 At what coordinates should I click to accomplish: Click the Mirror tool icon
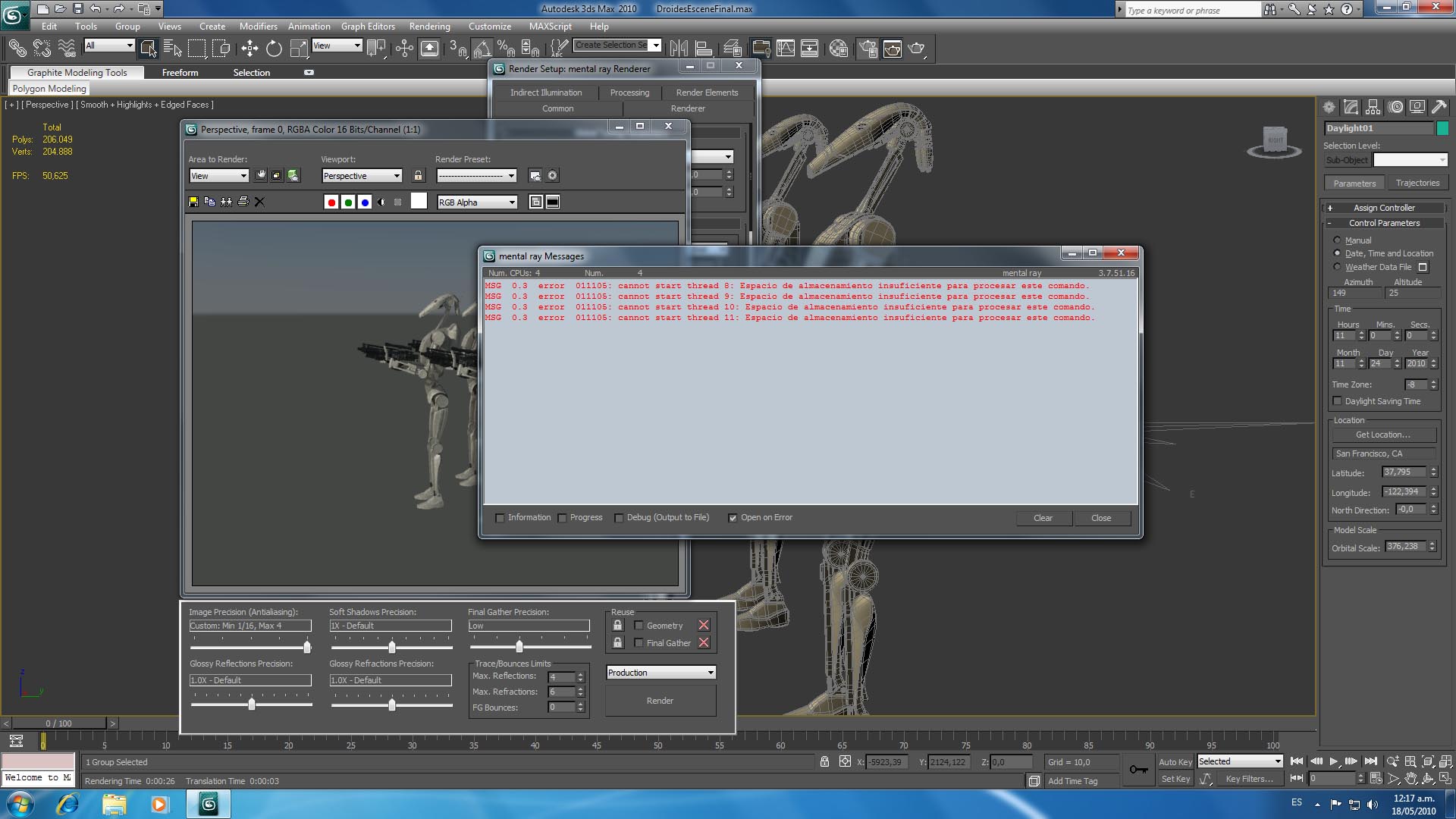coord(679,49)
